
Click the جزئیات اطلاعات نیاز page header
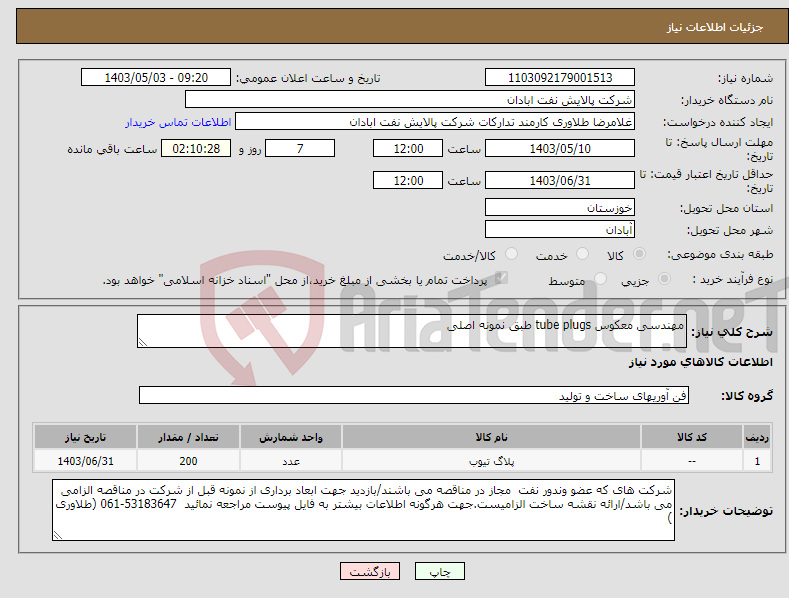pos(715,27)
